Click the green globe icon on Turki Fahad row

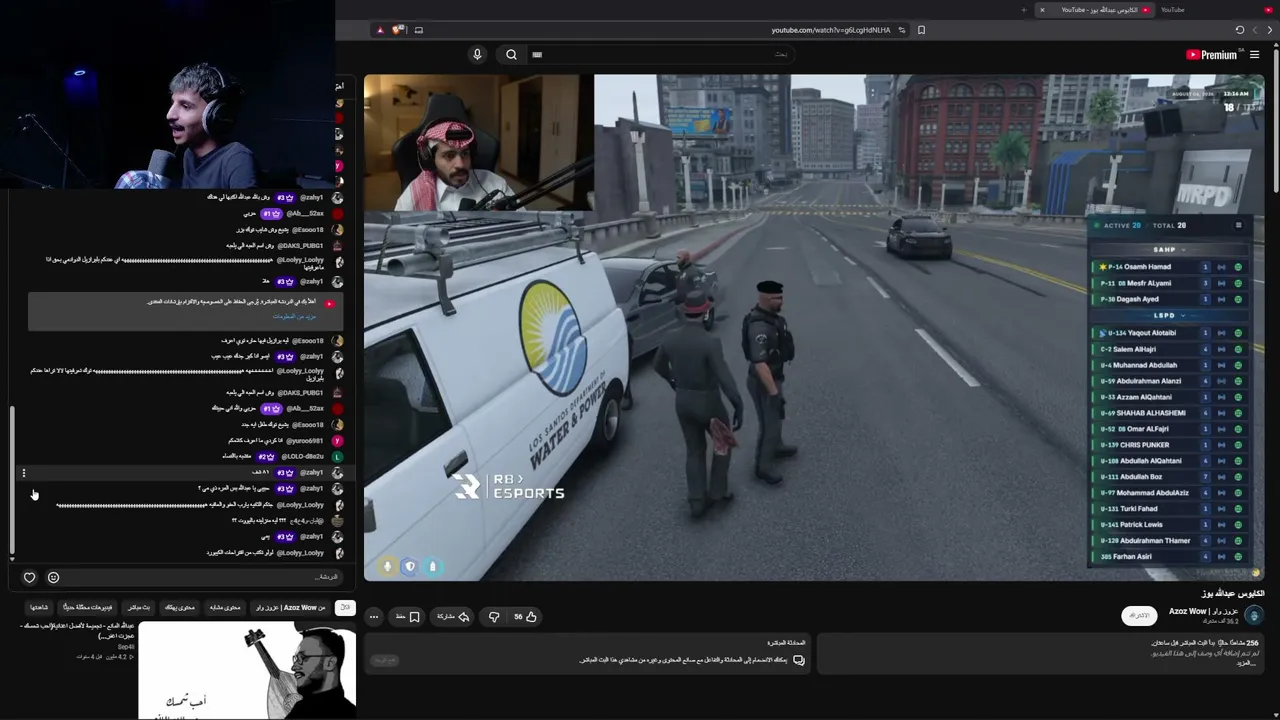(x=1238, y=509)
